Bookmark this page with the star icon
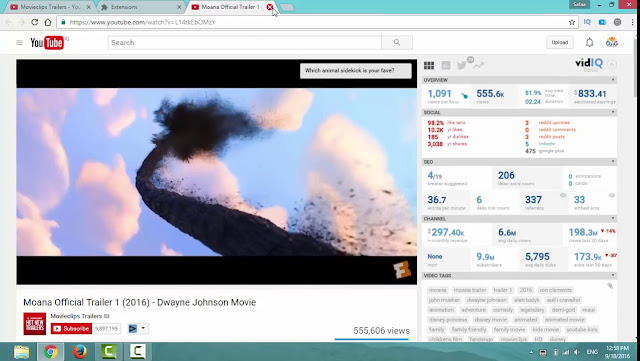This screenshot has height=361, width=640. point(572,22)
